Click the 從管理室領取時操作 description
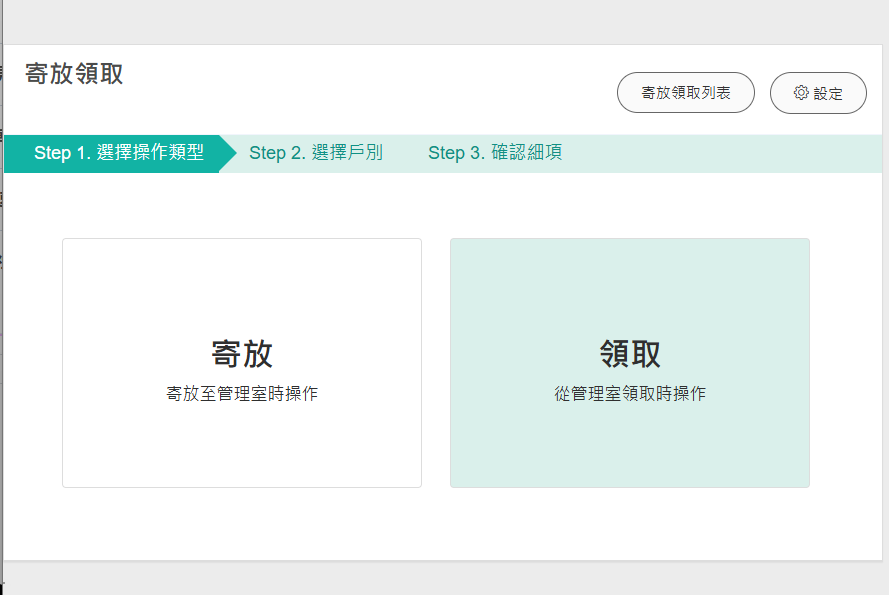Viewport: 889px width, 595px height. click(629, 394)
